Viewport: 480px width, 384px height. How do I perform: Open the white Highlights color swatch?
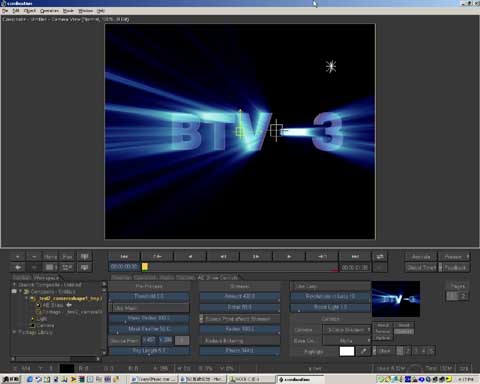347,351
